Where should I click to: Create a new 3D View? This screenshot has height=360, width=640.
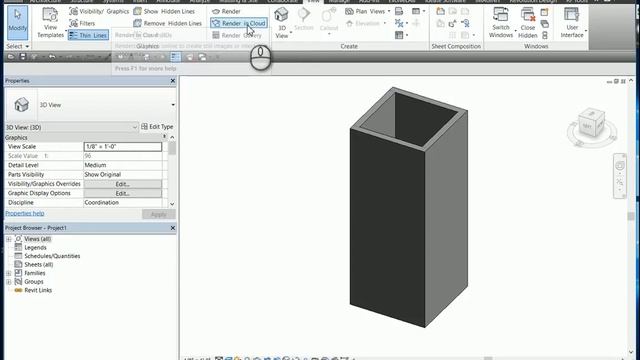pos(282,22)
